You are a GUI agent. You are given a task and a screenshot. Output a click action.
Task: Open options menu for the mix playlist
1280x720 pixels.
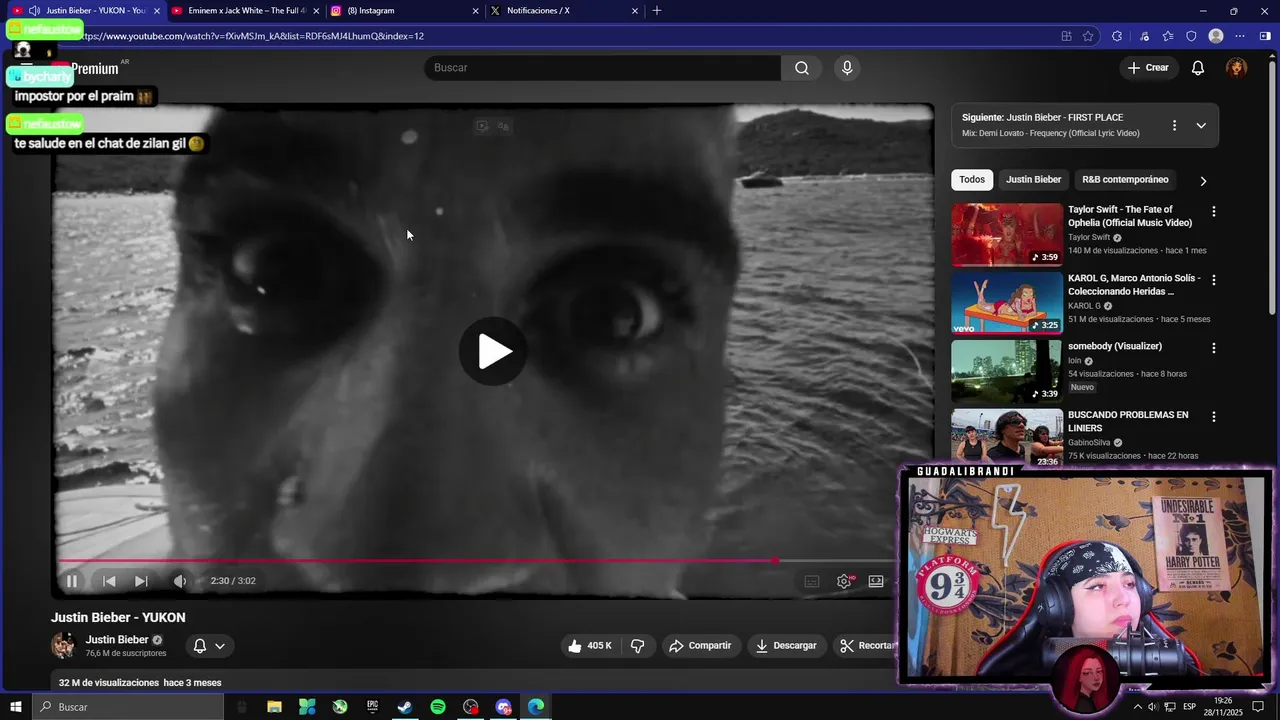(x=1174, y=126)
